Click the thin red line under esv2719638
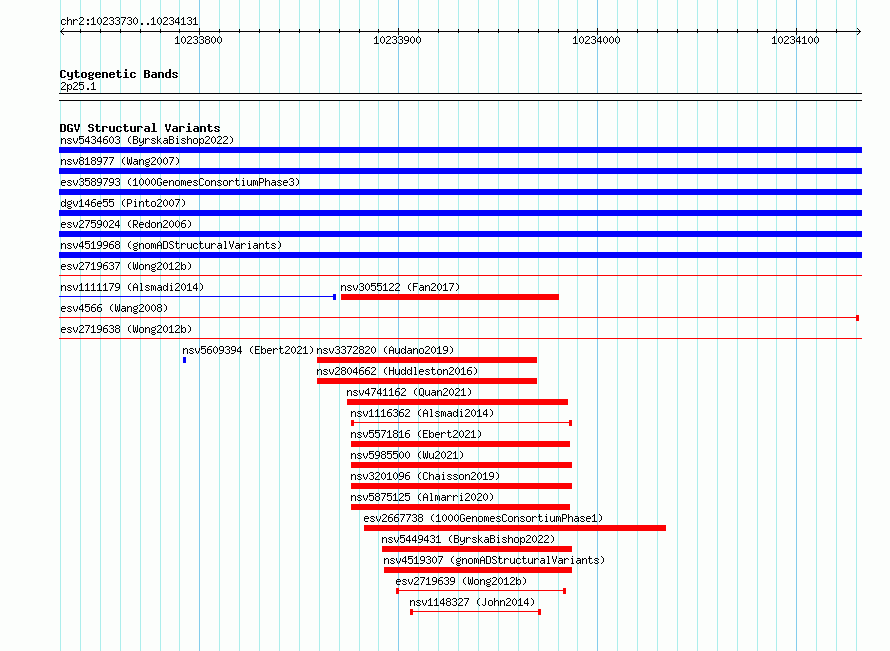 (460, 339)
